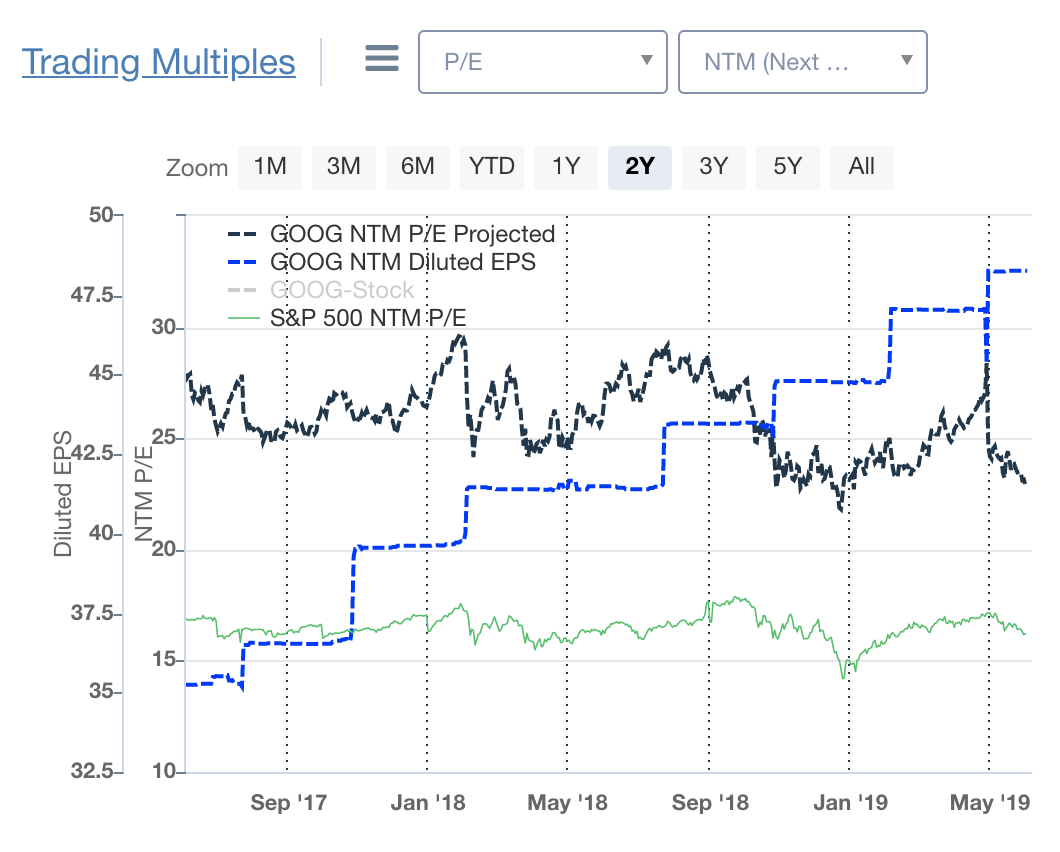Click the Zoom label

(197, 168)
